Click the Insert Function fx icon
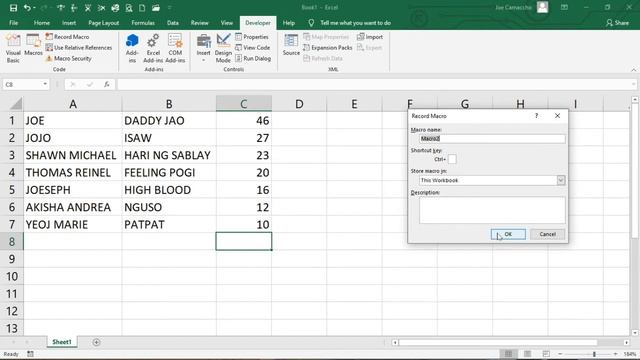The width and height of the screenshot is (640, 360). (107, 84)
